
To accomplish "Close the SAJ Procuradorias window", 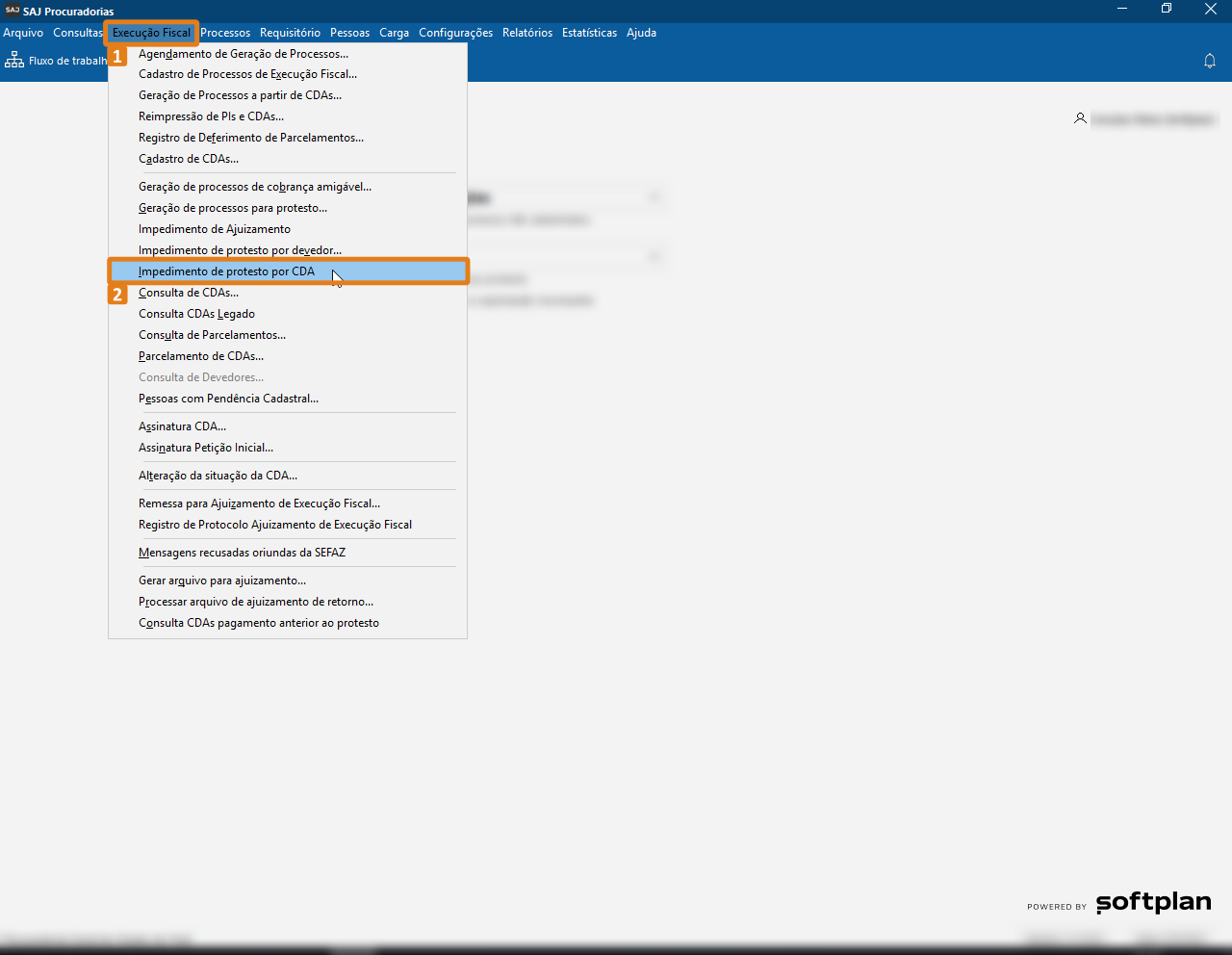I will click(x=1211, y=9).
